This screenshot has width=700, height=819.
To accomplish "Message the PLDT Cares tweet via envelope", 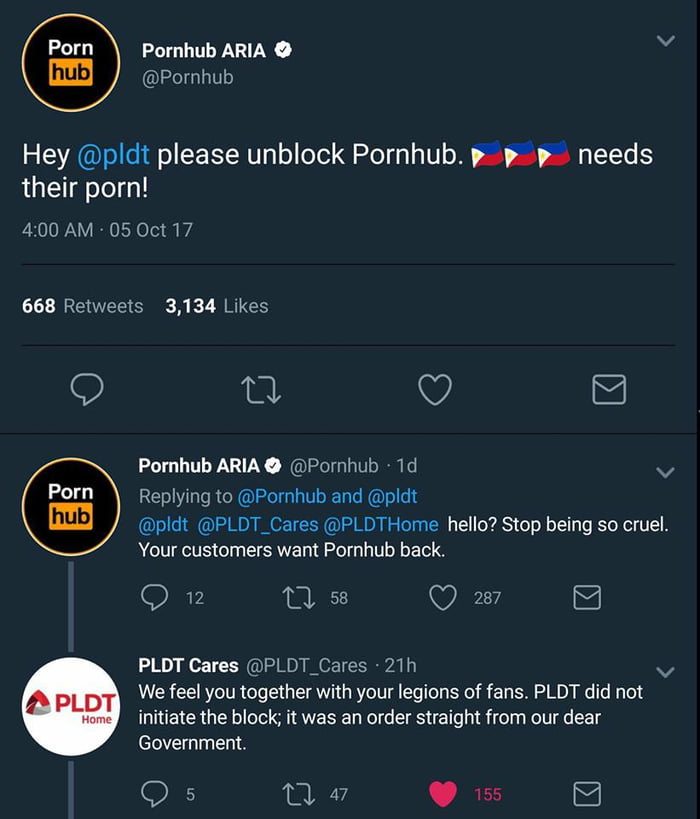I will (x=587, y=794).
